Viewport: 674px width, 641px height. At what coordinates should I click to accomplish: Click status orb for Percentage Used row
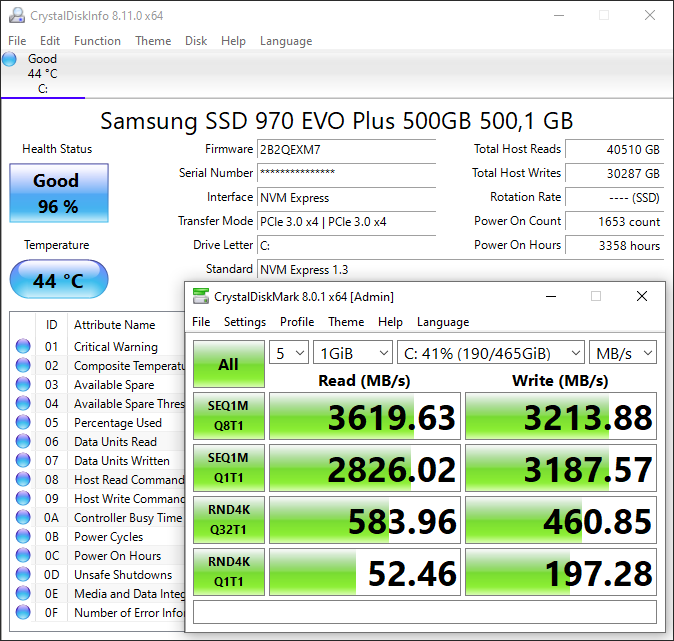23,422
